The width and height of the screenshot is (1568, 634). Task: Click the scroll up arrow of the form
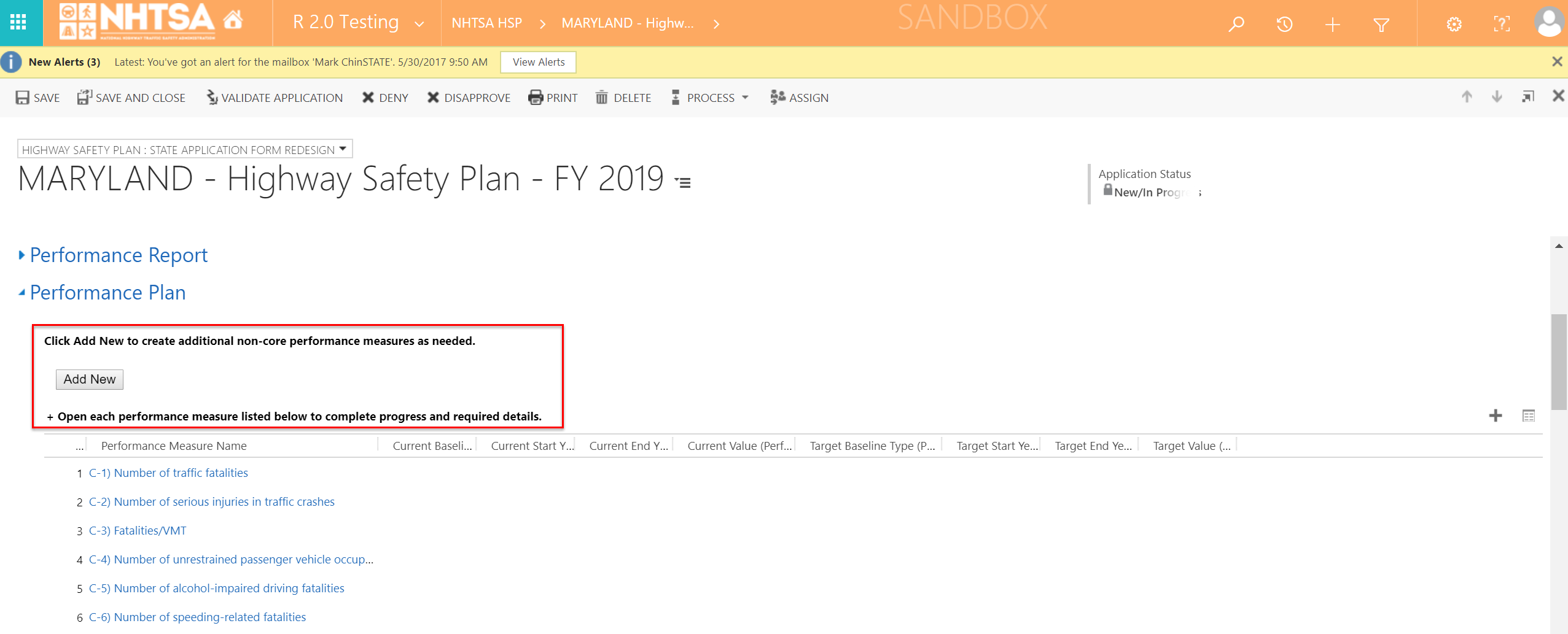[1559, 245]
